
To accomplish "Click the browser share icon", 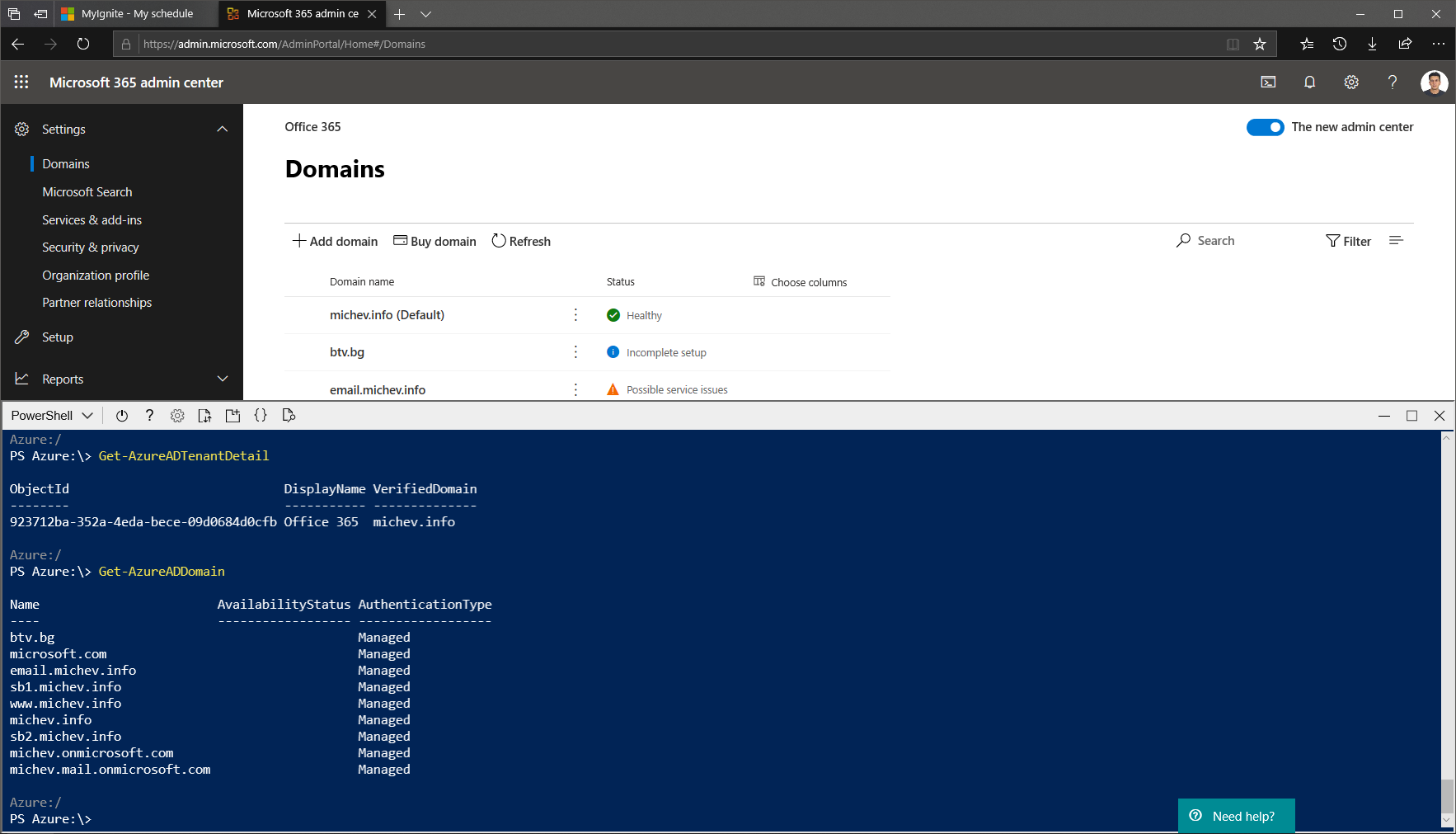I will point(1405,44).
